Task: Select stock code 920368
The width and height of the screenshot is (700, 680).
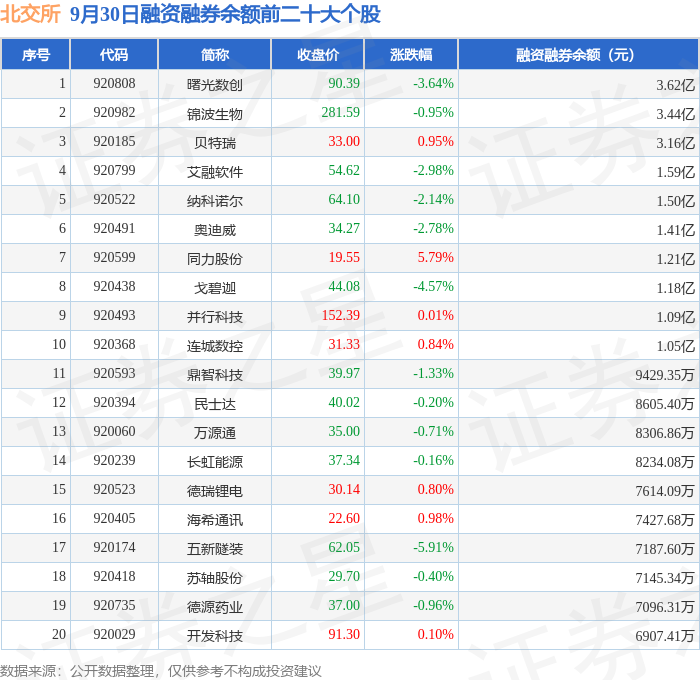Action: click(x=114, y=345)
